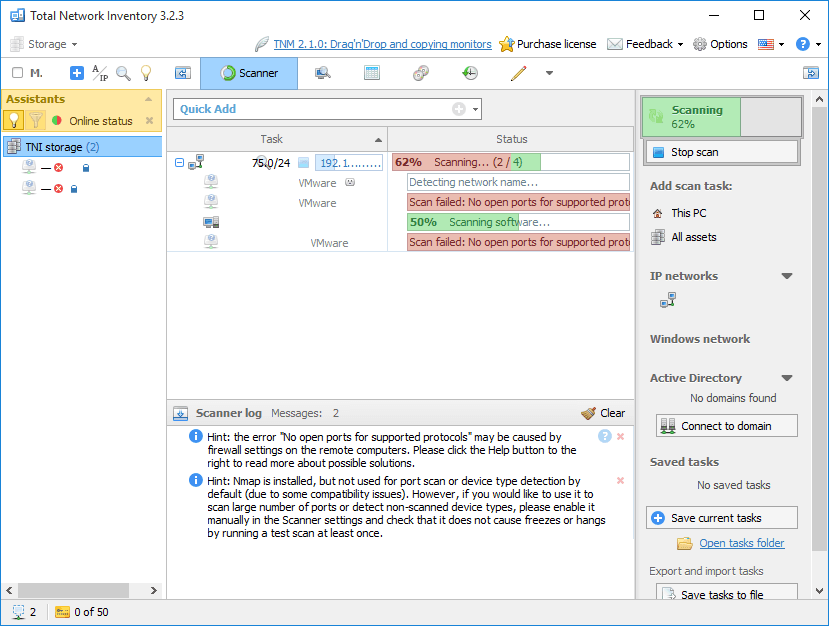
Task: Open the Storage menu
Action: click(44, 44)
